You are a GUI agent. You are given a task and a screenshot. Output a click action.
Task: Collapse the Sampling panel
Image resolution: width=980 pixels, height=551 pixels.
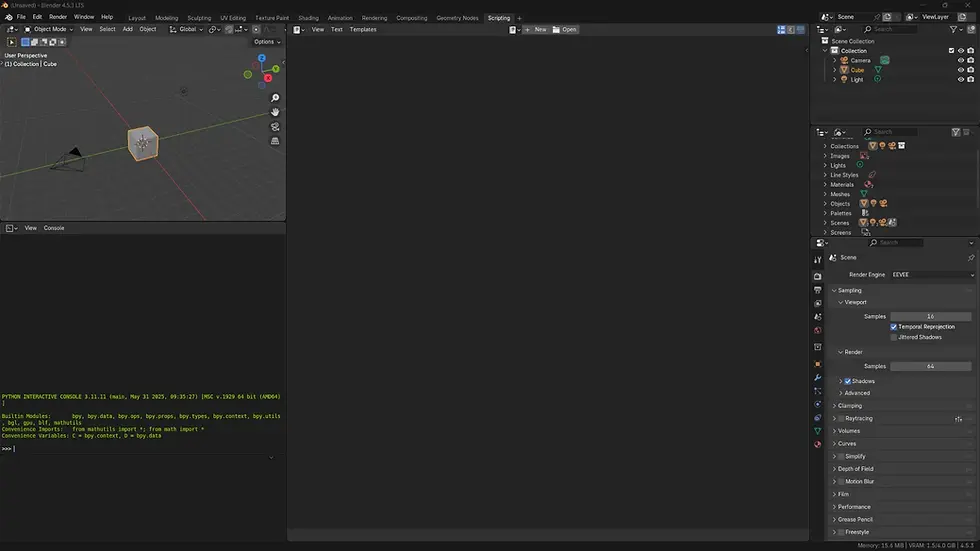click(902, 290)
